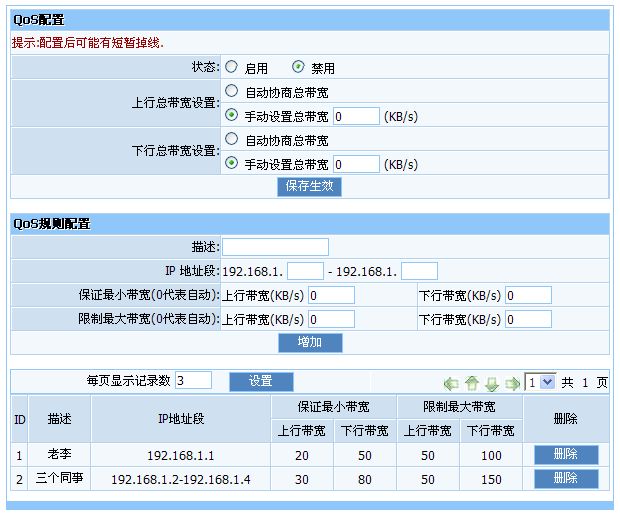Click the starting IP address input field
This screenshot has height=518, width=620.
click(305, 271)
